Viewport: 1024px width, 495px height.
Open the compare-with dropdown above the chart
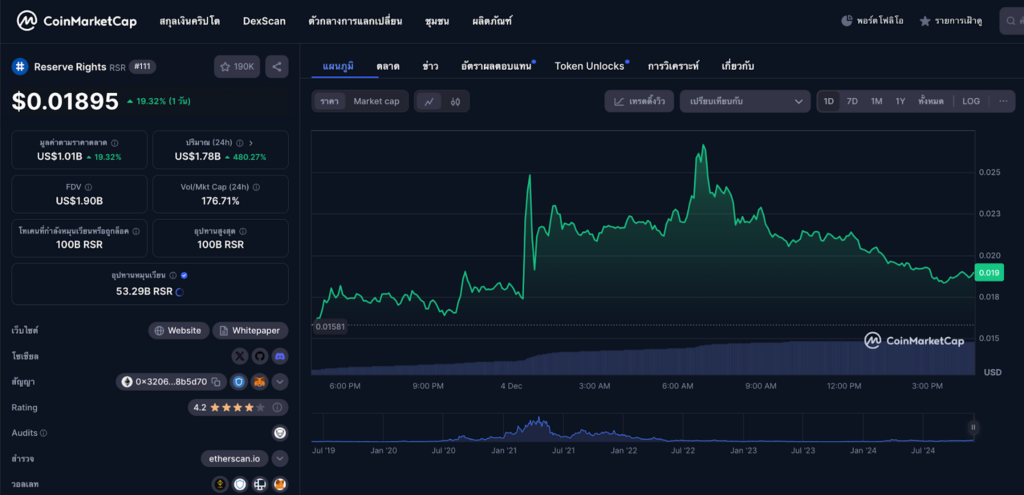[744, 101]
